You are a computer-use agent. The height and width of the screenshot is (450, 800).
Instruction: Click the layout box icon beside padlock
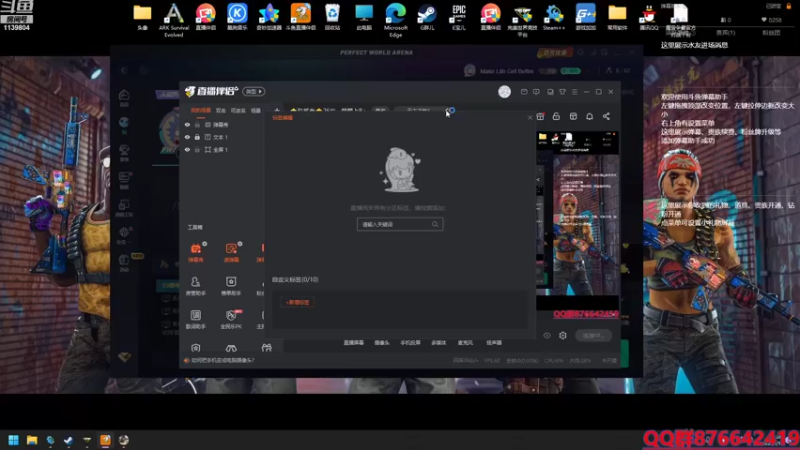(573, 116)
